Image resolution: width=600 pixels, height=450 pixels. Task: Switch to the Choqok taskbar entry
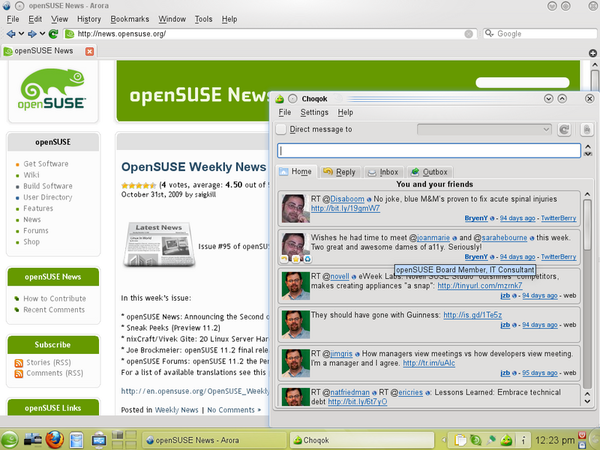(x=362, y=440)
